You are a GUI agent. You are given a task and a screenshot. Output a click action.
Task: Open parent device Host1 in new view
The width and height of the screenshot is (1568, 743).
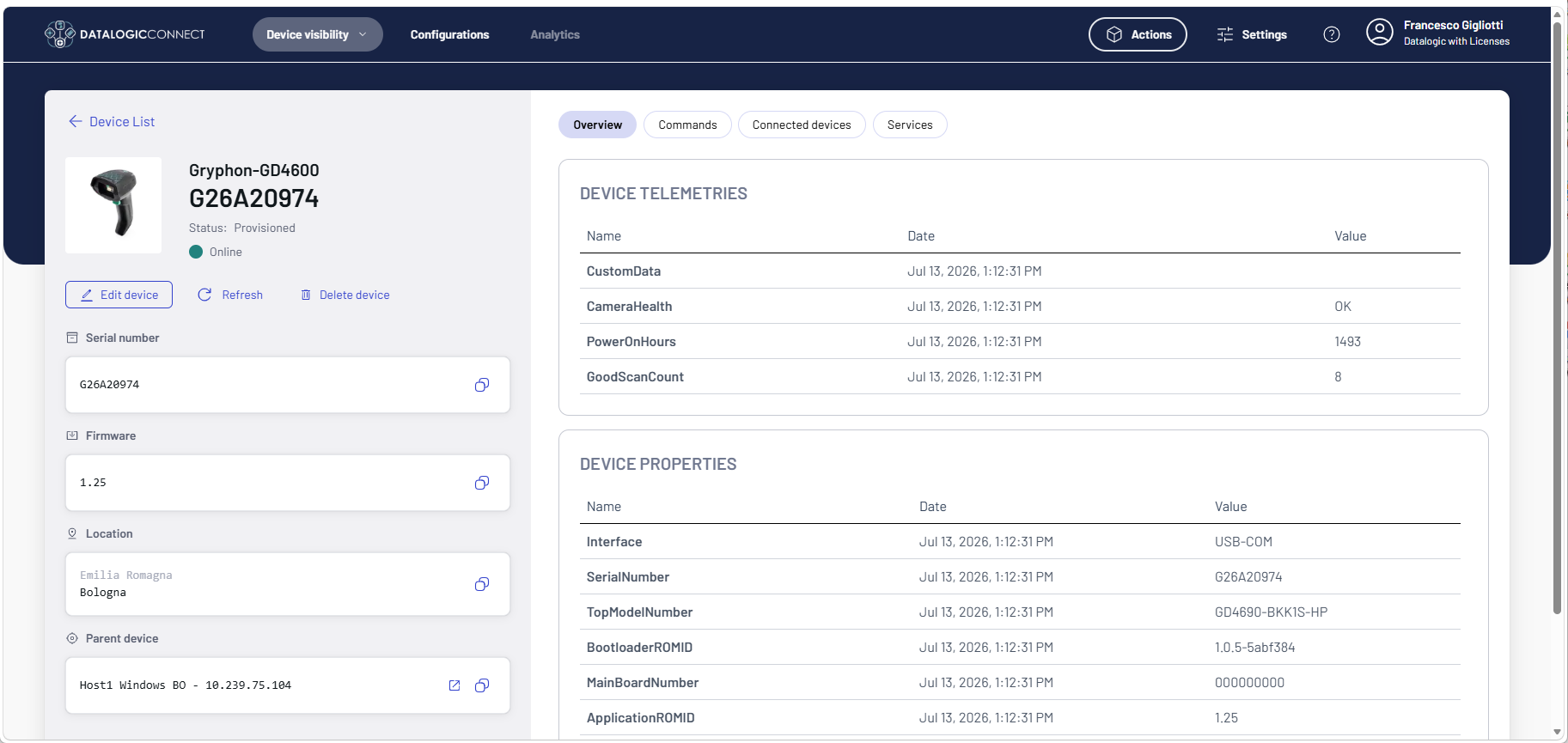(x=455, y=685)
